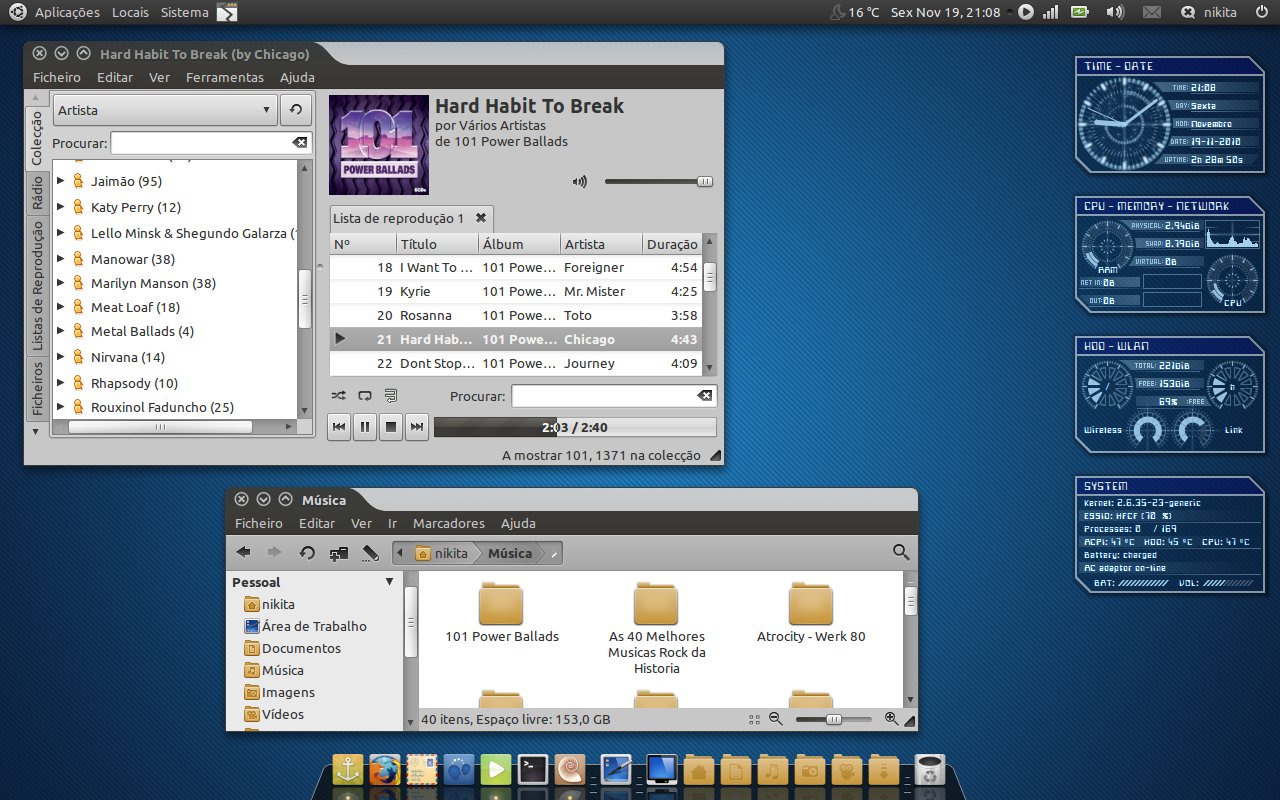Sort playlist by the Duração column
This screenshot has width=1280, height=800.
click(672, 244)
